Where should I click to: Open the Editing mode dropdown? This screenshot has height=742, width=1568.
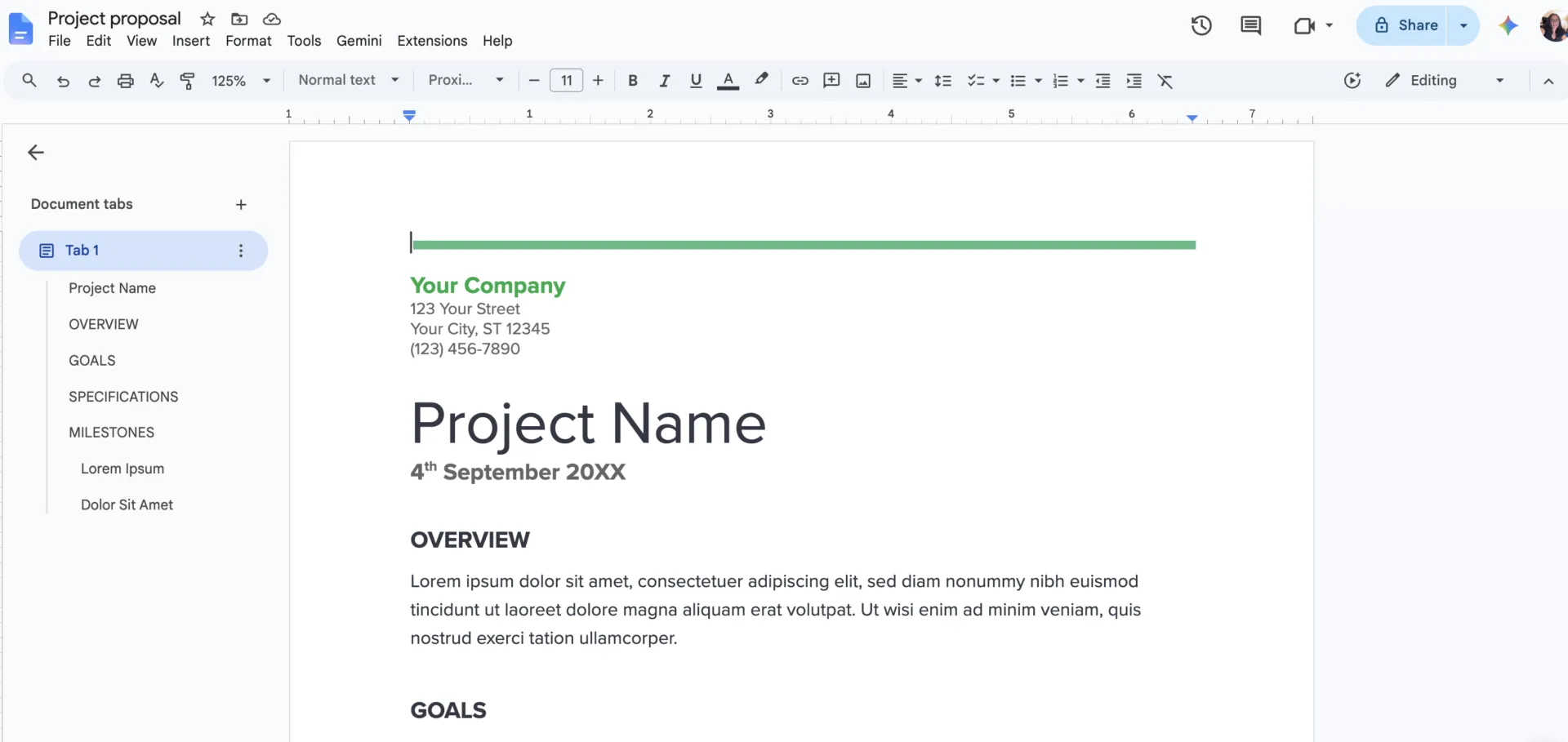(x=1445, y=80)
